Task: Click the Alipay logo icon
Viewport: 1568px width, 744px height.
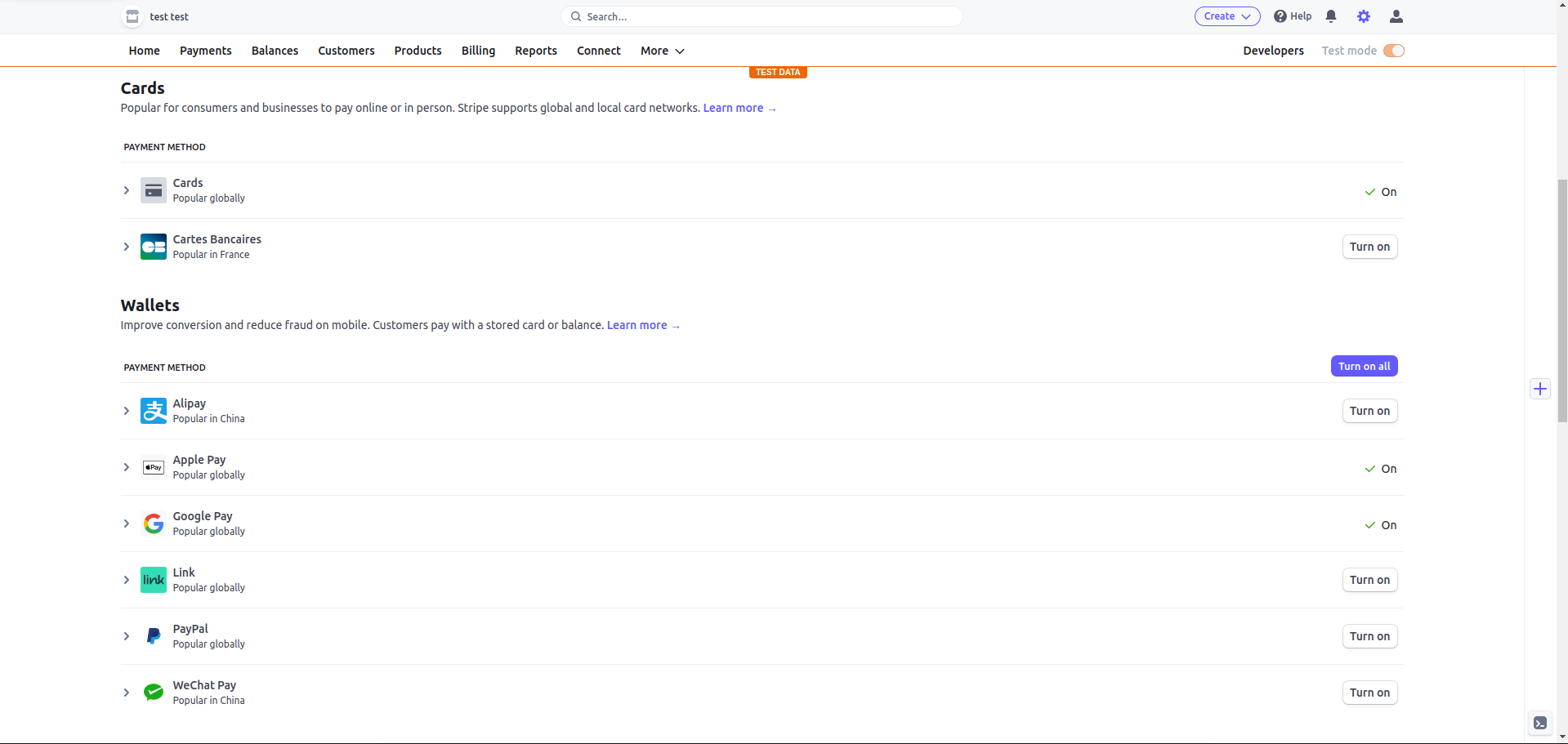Action: point(154,411)
